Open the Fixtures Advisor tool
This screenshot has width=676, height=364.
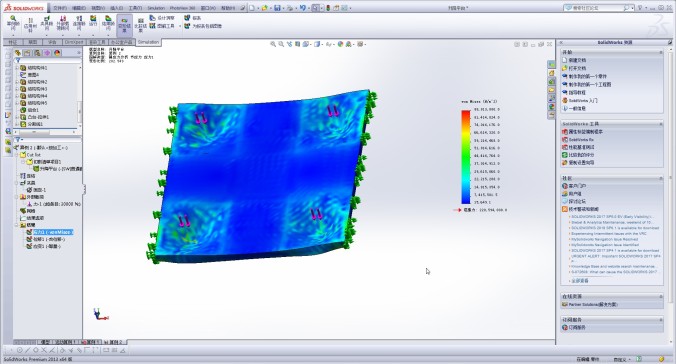pos(46,24)
